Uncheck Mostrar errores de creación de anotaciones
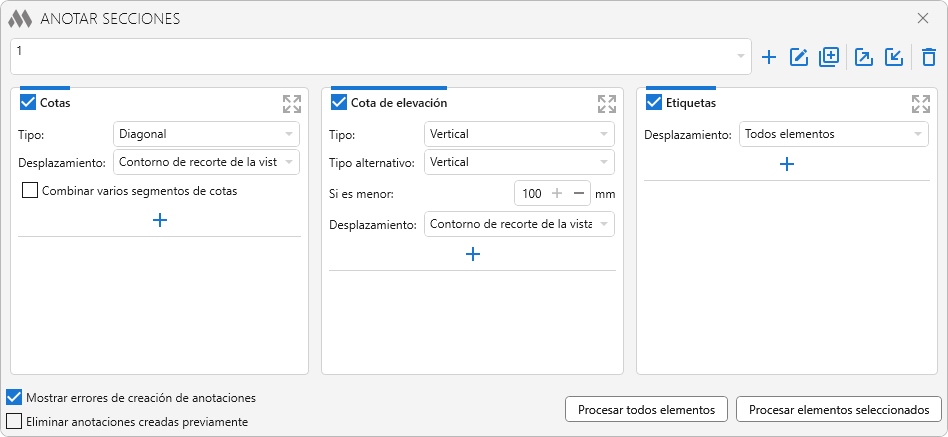 [x=14, y=397]
